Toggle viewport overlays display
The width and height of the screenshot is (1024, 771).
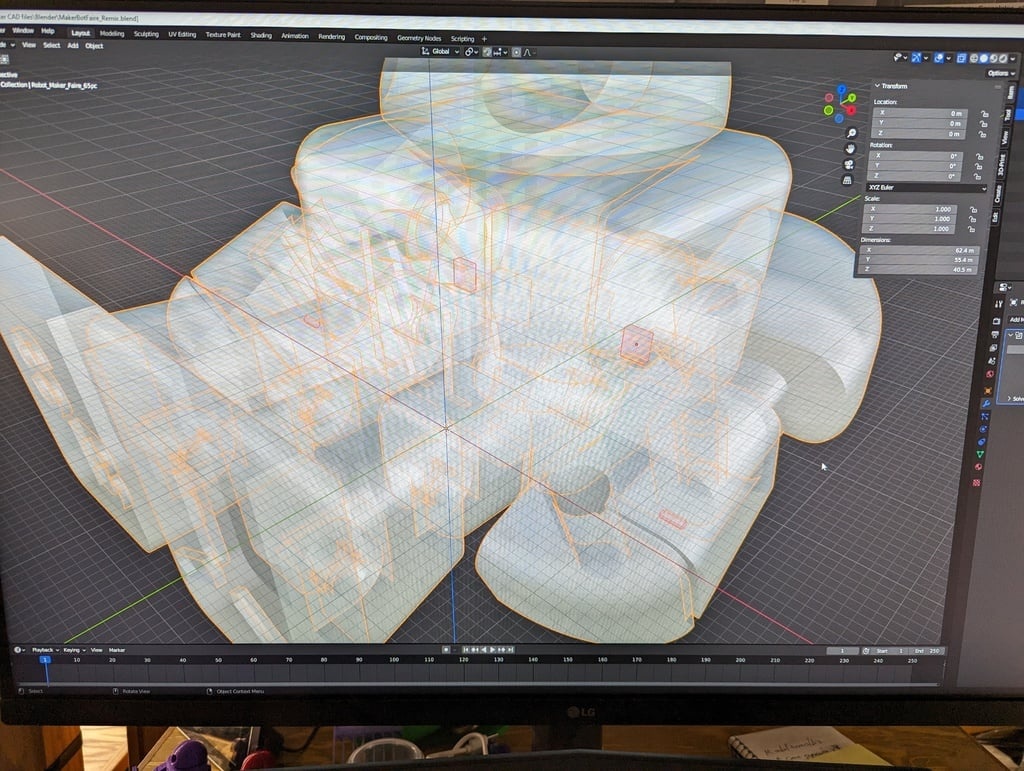(x=939, y=58)
